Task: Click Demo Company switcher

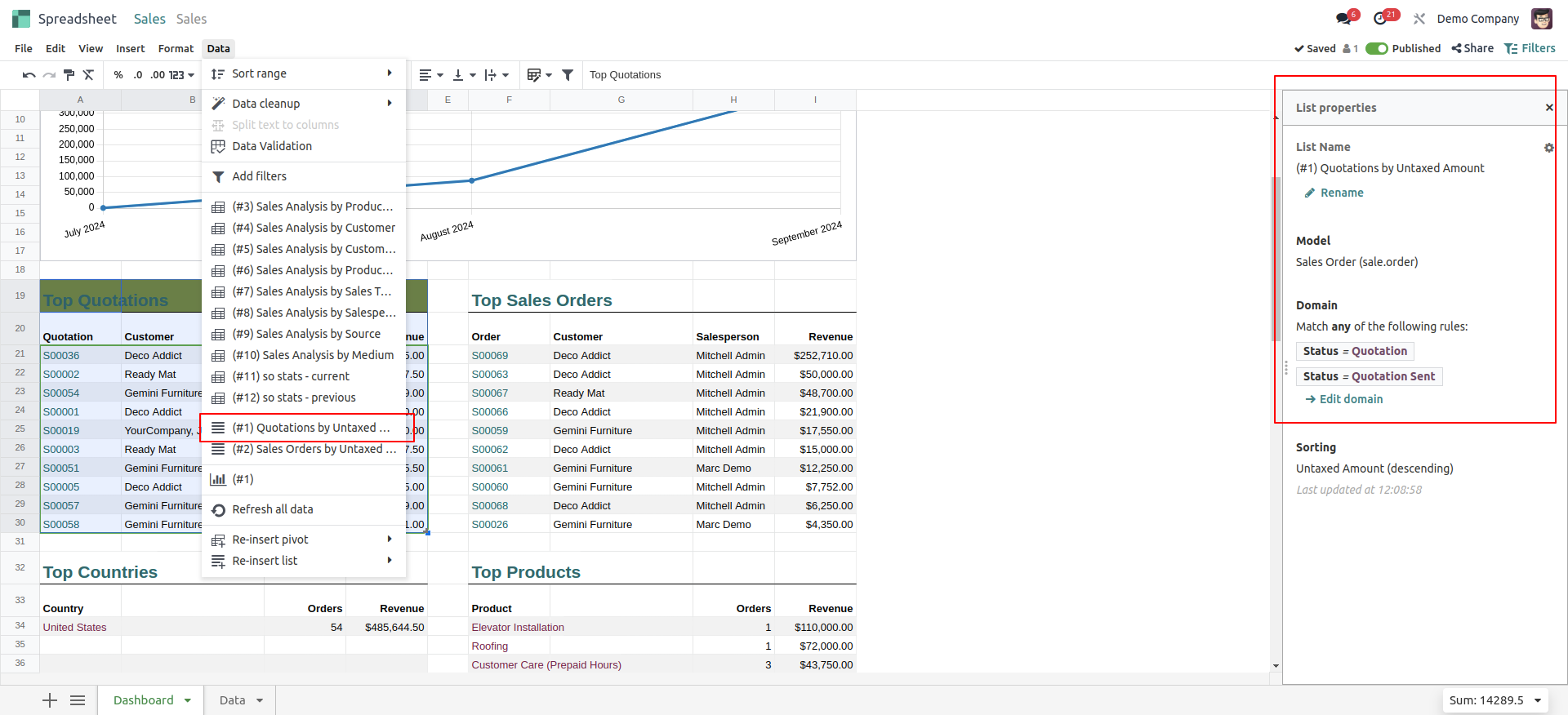Action: click(x=1478, y=19)
